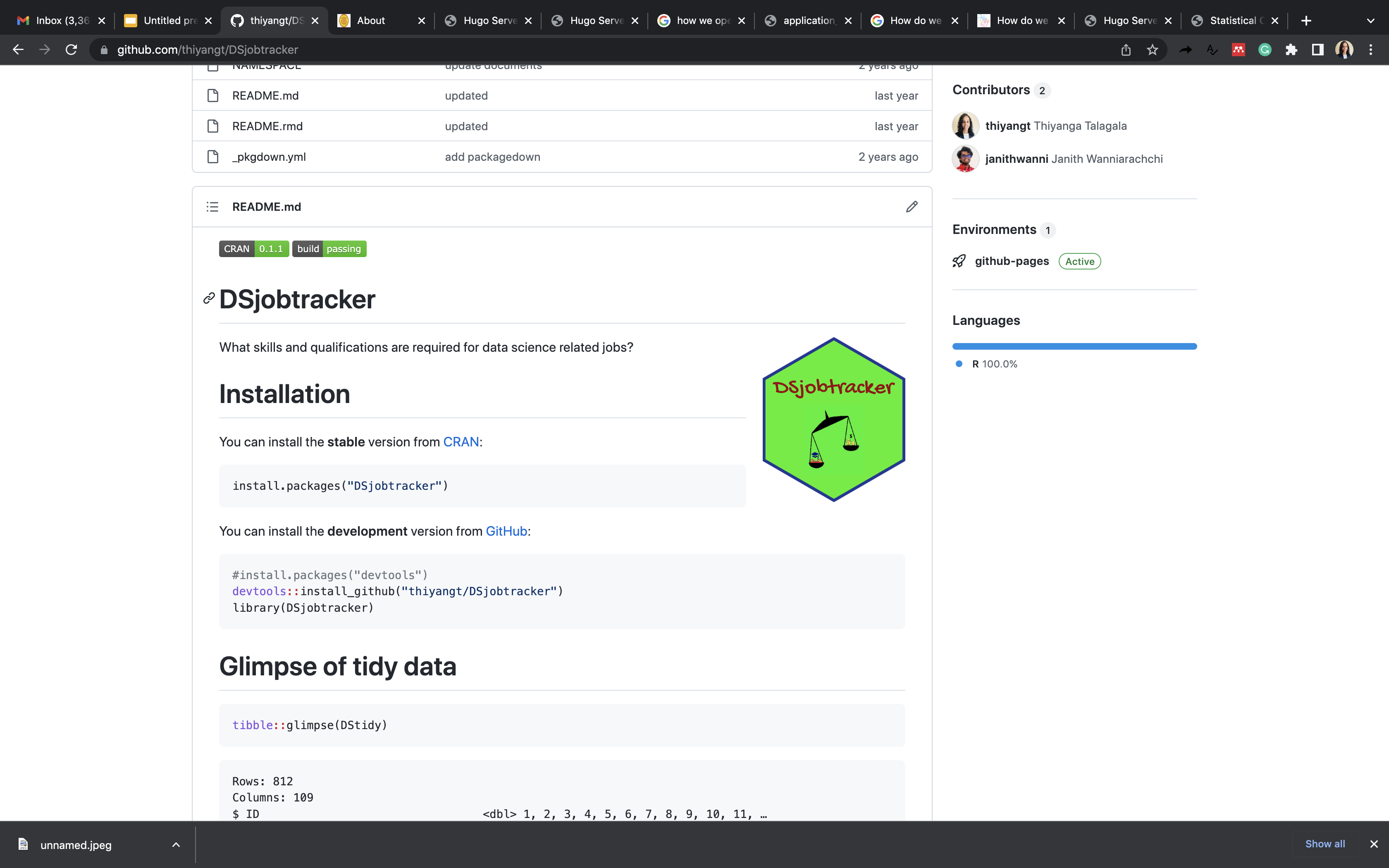Click the anchor link icon beside DSjobtracker heading
The height and width of the screenshot is (868, 1389).
(x=209, y=298)
